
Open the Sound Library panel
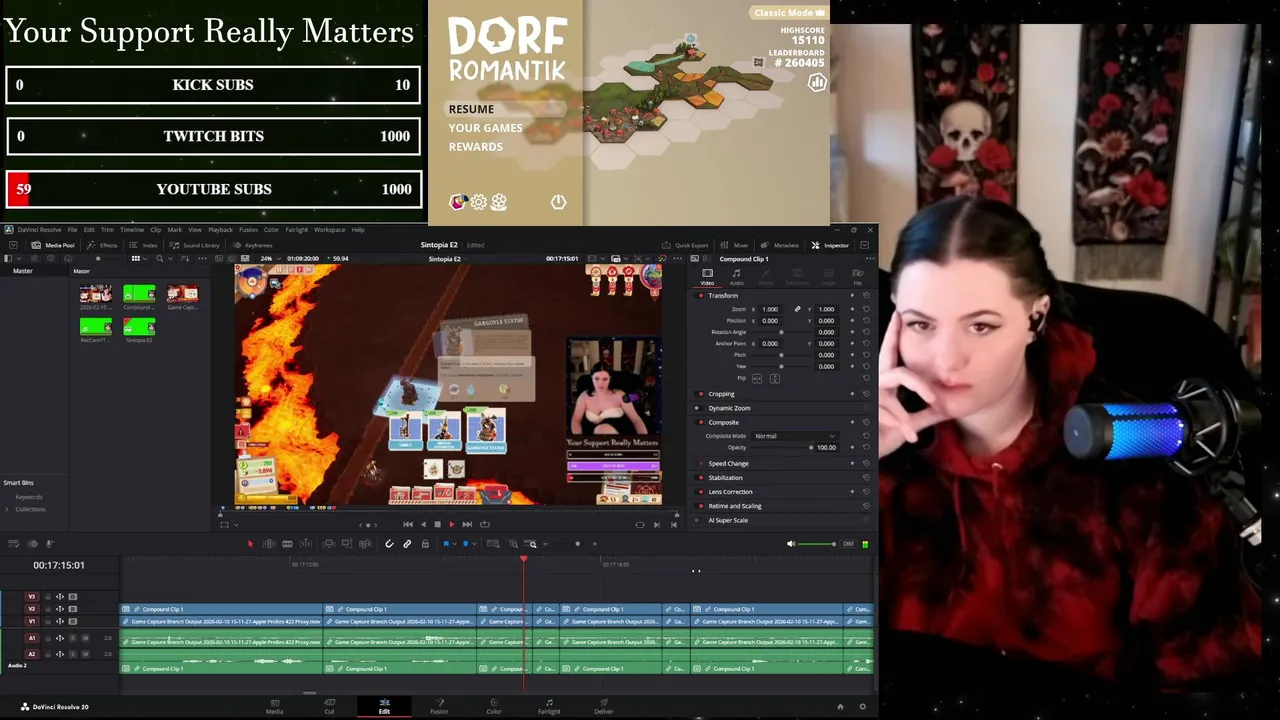(x=194, y=245)
